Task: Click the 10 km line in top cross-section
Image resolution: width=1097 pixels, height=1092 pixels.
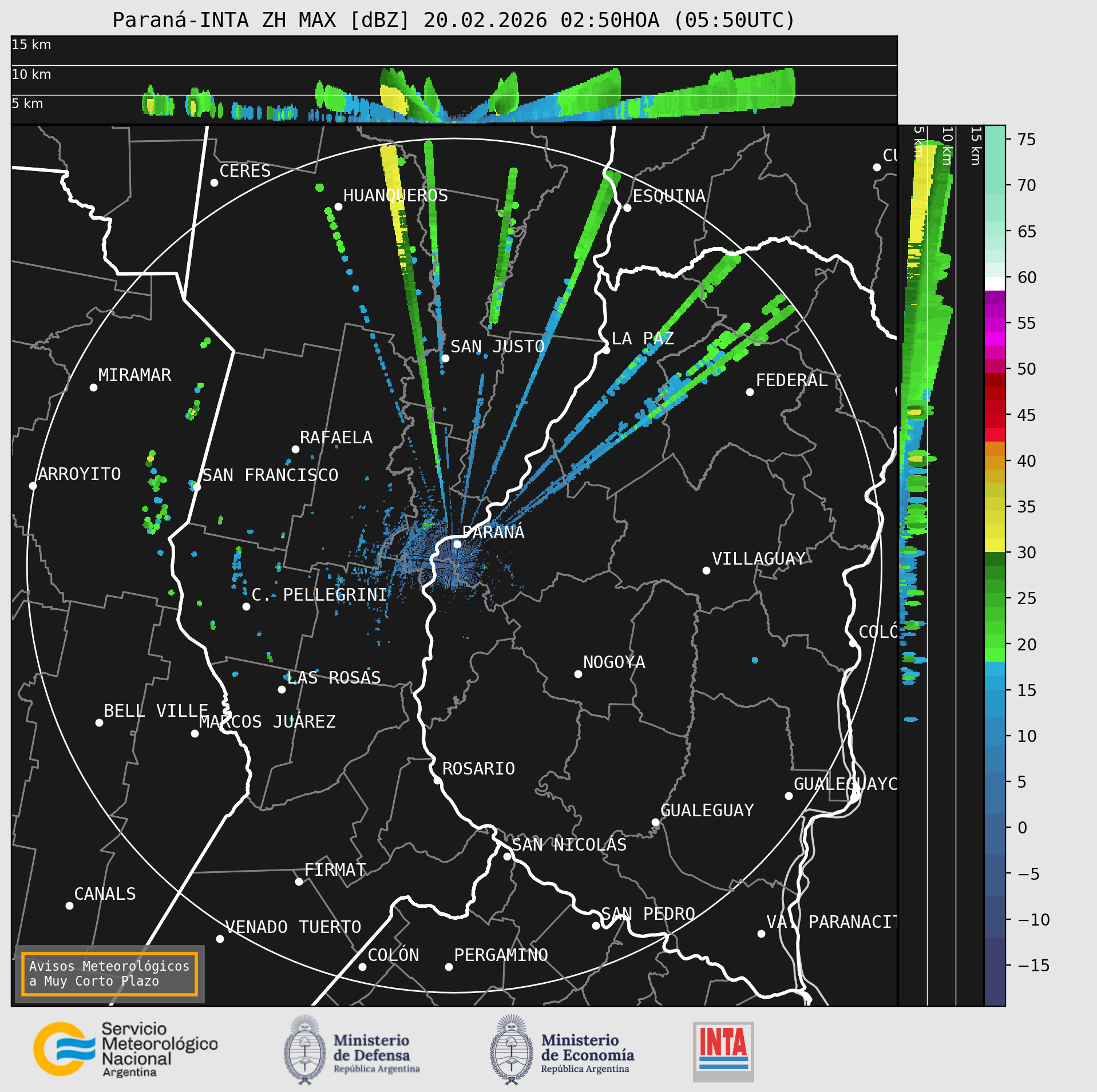Action: (454, 65)
